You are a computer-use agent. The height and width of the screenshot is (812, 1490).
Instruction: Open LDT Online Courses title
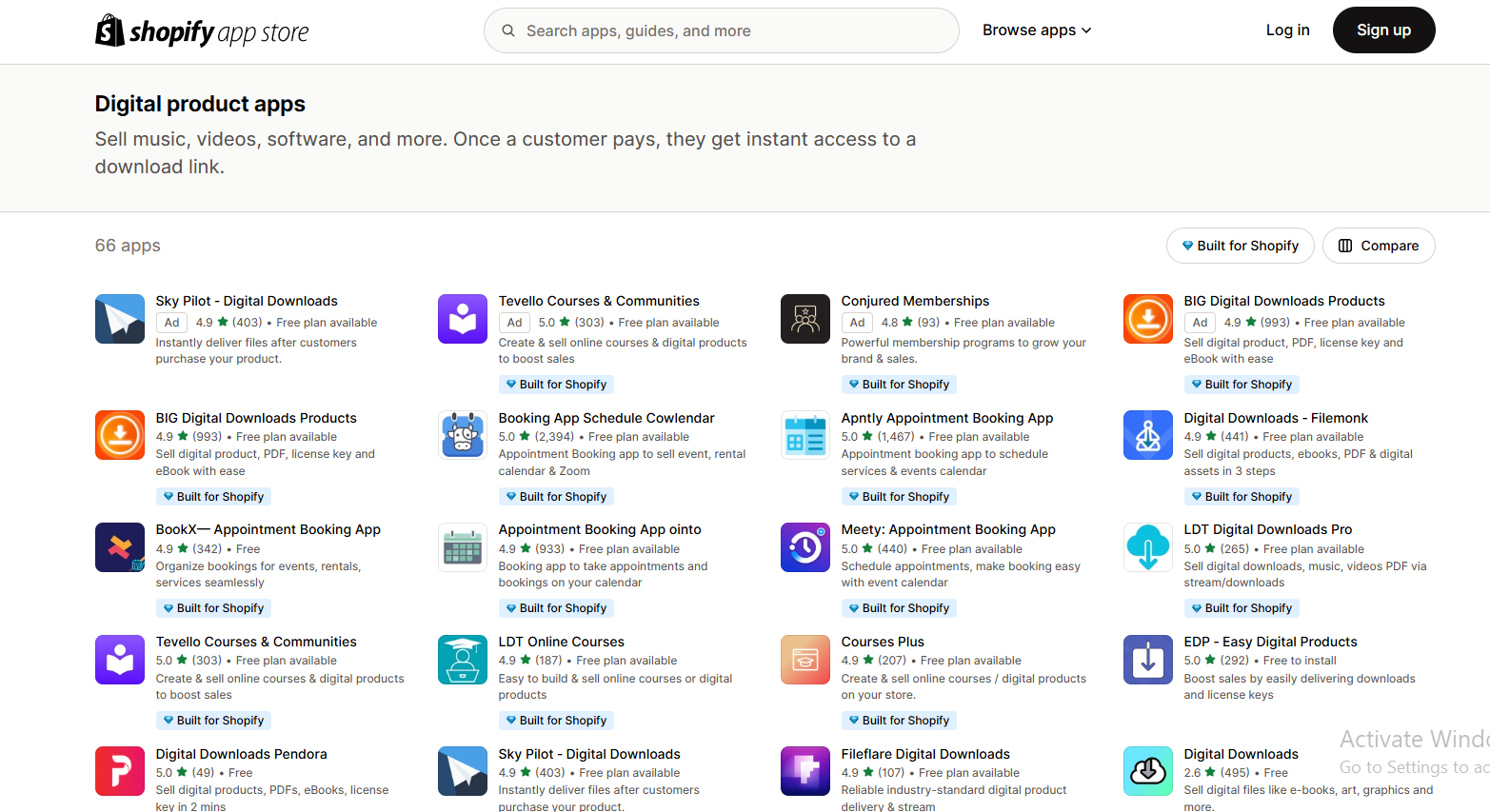[562, 642]
